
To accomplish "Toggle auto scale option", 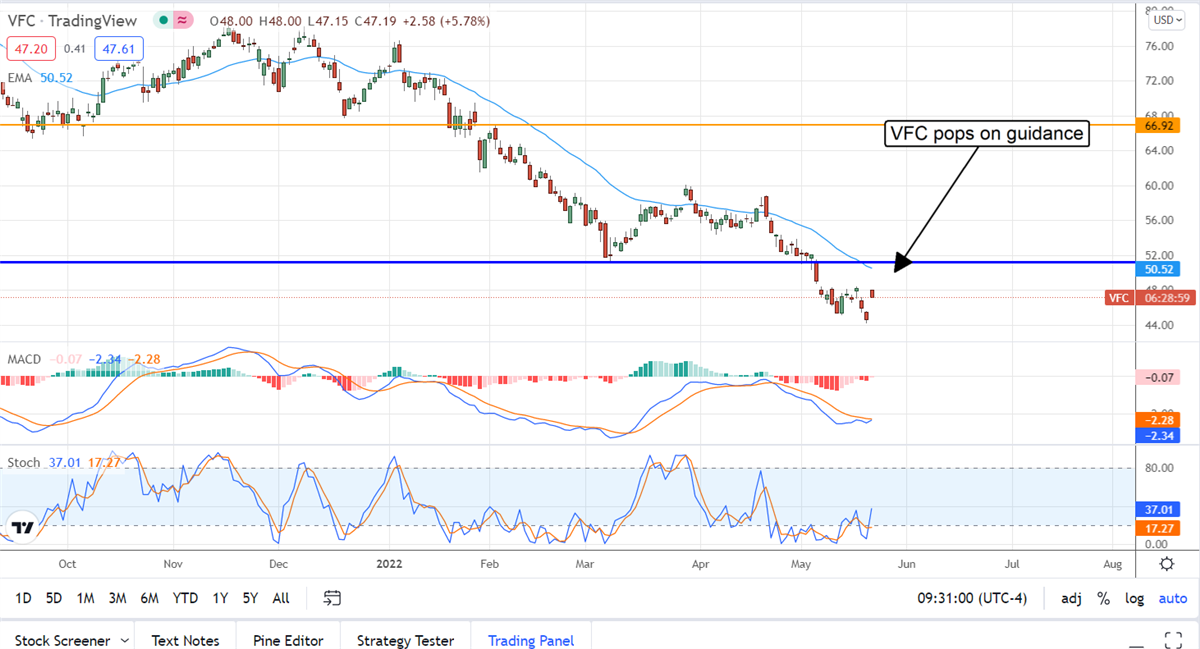I will 1172,598.
